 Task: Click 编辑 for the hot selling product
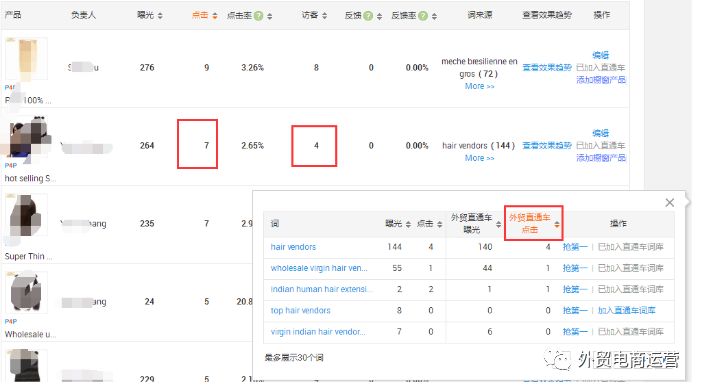click(600, 133)
